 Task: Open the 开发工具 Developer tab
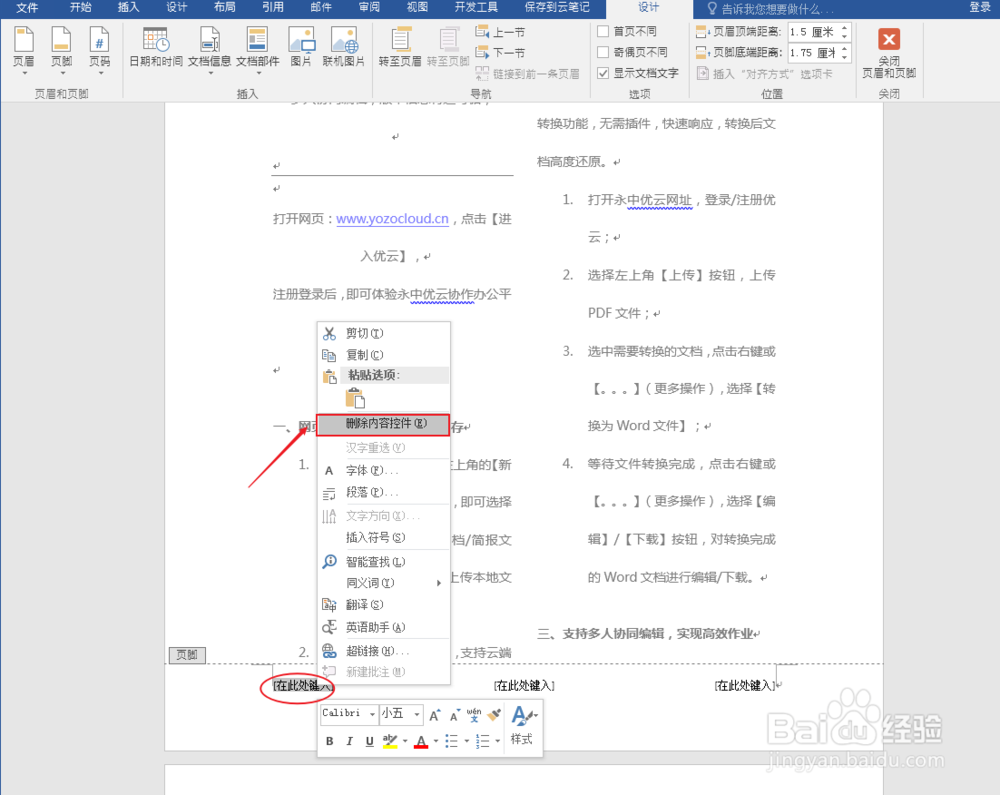[476, 8]
